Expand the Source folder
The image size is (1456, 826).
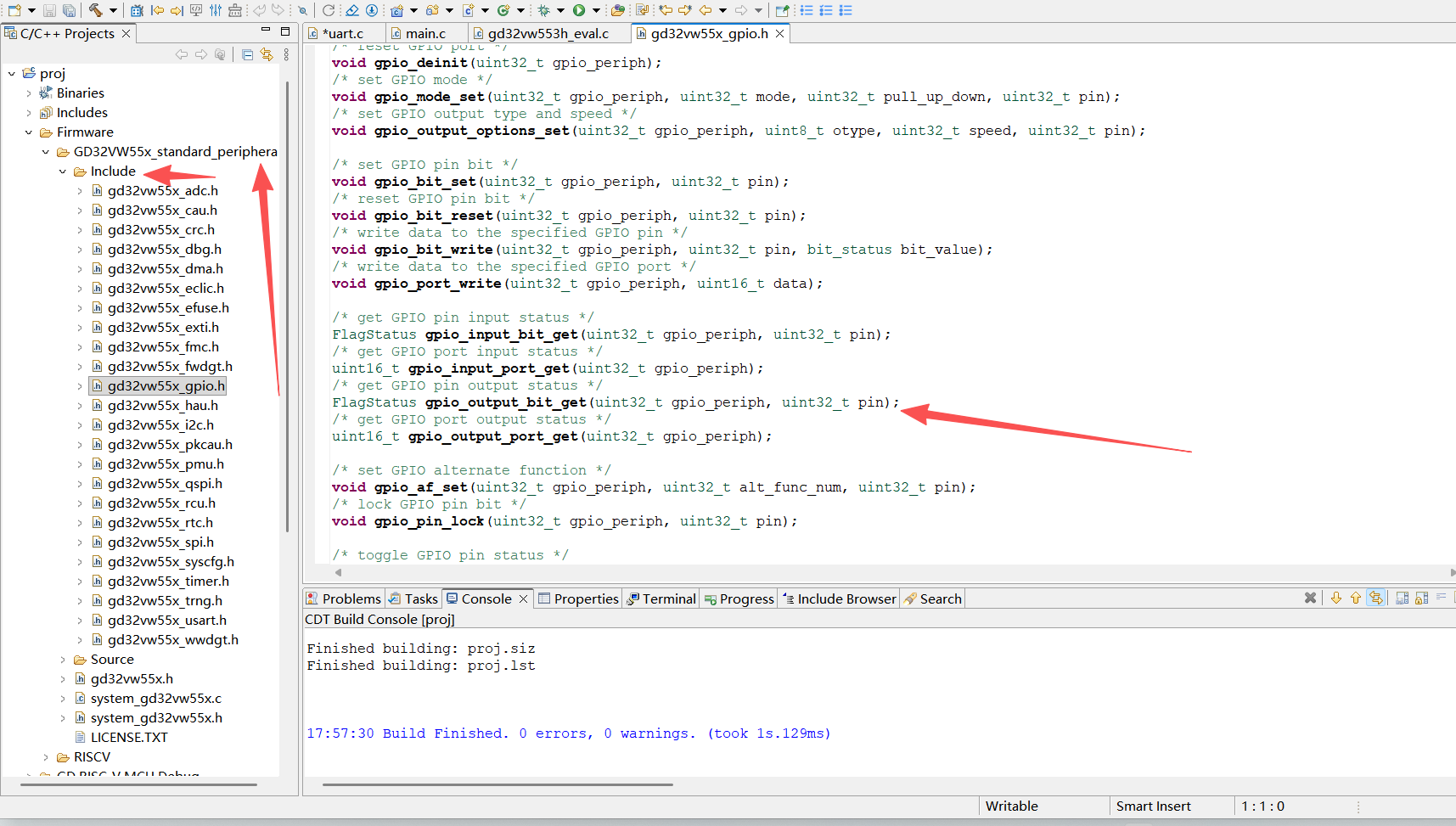pyautogui.click(x=63, y=660)
